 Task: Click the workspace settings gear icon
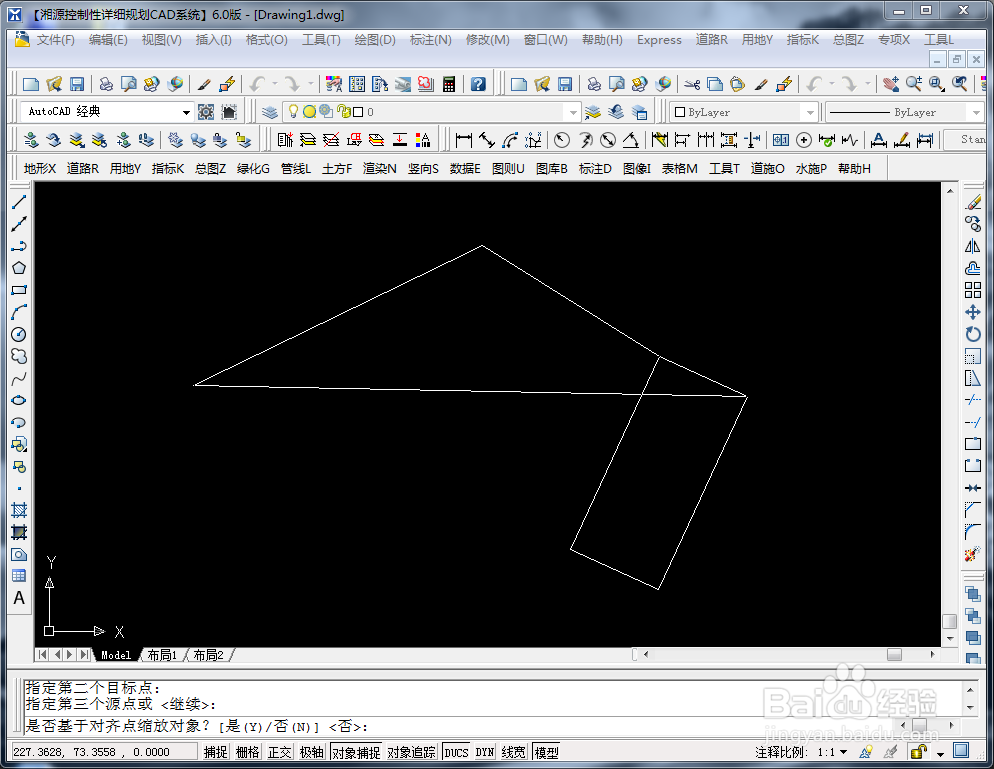point(206,112)
